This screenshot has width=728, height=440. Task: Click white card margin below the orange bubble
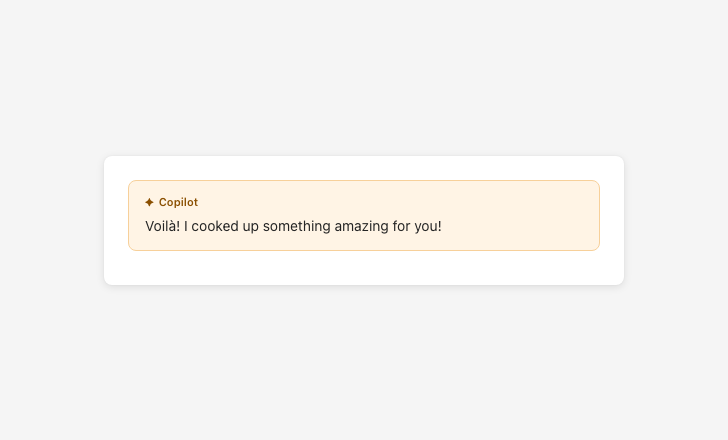click(364, 267)
